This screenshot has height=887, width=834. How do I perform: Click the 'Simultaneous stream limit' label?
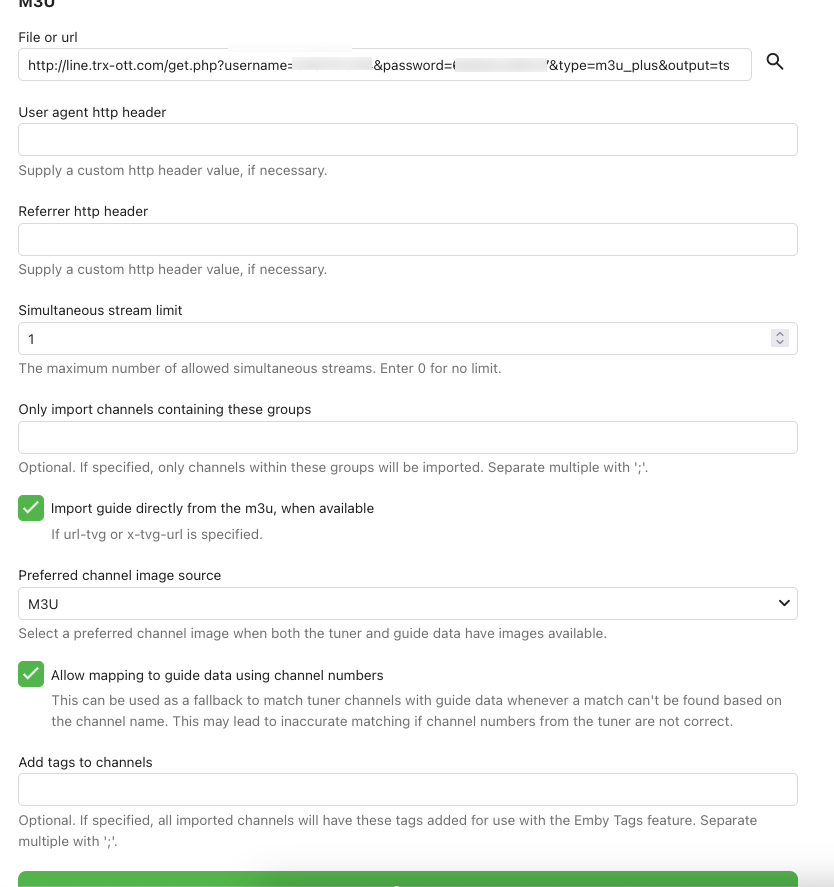click(x=100, y=310)
